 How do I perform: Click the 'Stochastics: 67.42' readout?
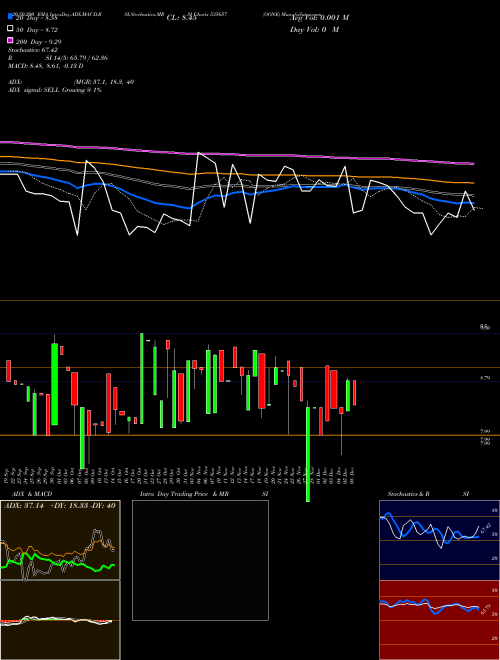coord(33,50)
